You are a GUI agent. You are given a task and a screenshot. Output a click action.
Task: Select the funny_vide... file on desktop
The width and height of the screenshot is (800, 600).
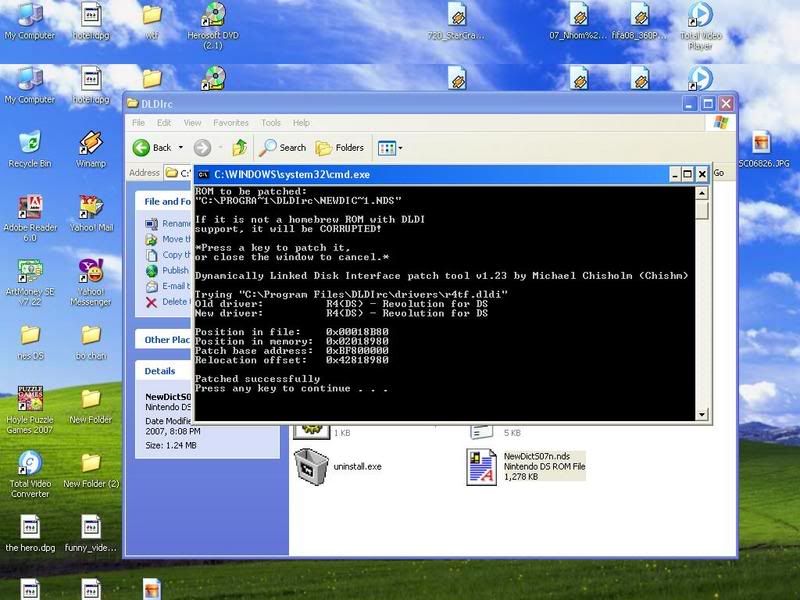(91, 534)
